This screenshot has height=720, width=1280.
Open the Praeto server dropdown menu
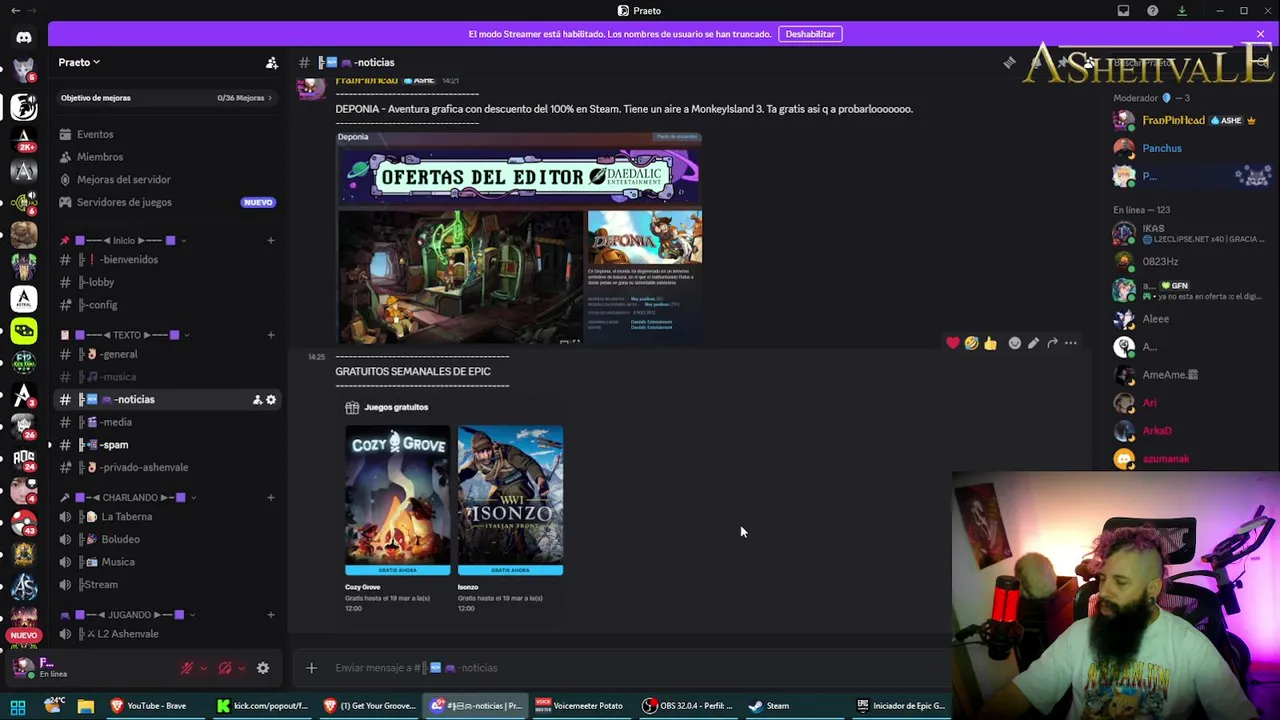[x=79, y=63]
